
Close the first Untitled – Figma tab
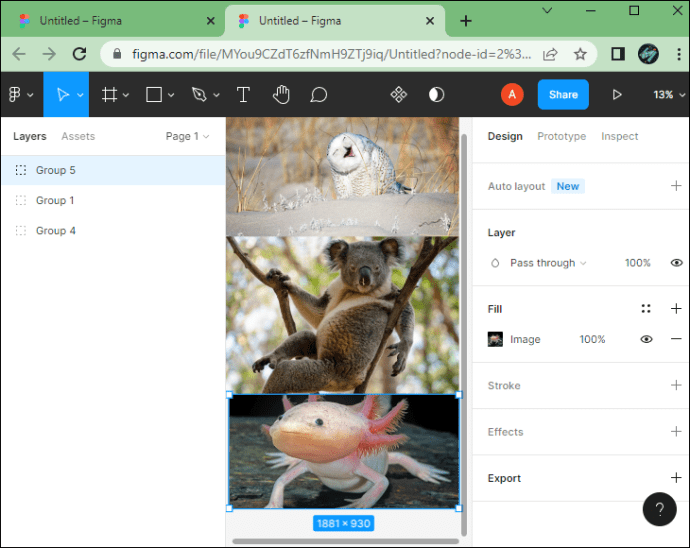click(211, 21)
